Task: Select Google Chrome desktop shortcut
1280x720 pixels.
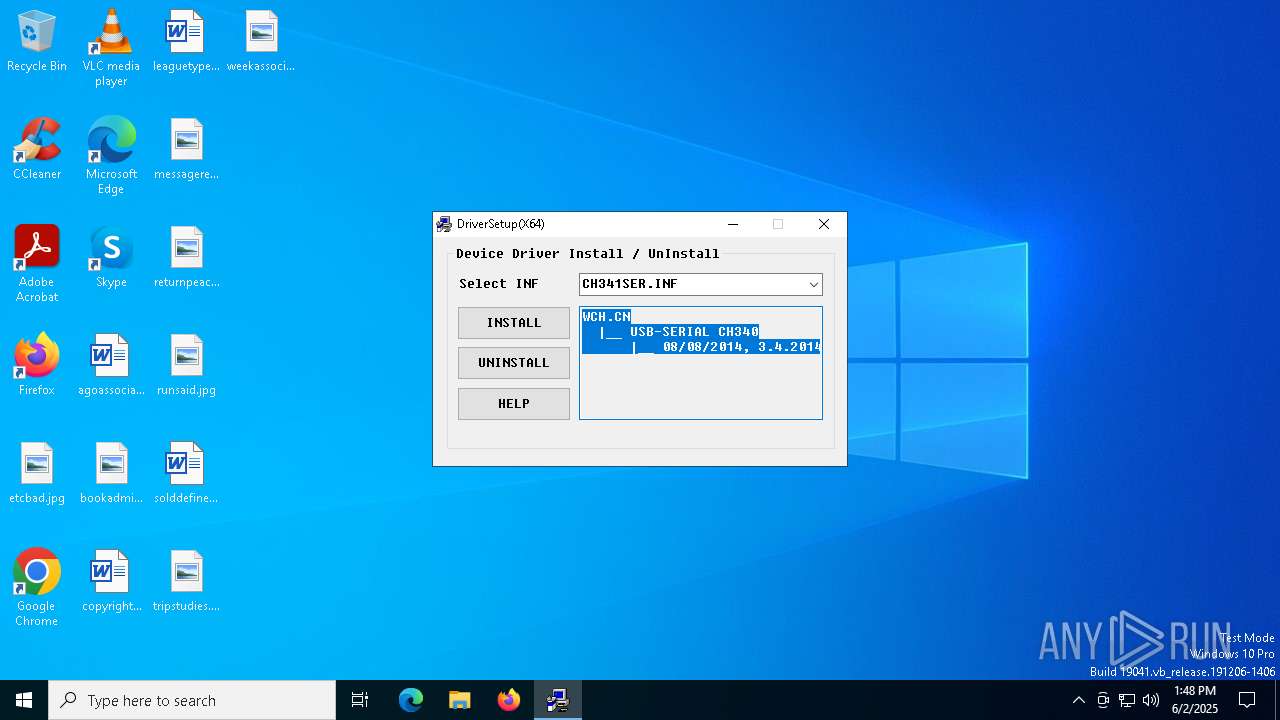Action: [37, 588]
